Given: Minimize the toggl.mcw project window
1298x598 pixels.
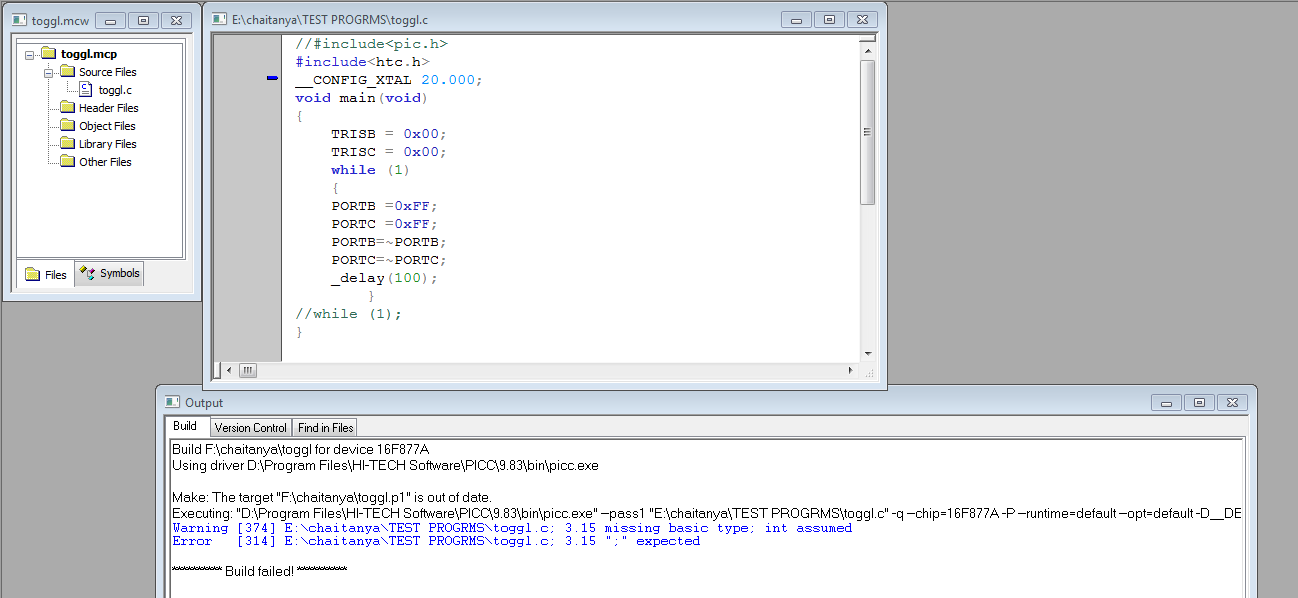Looking at the screenshot, I should click(110, 20).
